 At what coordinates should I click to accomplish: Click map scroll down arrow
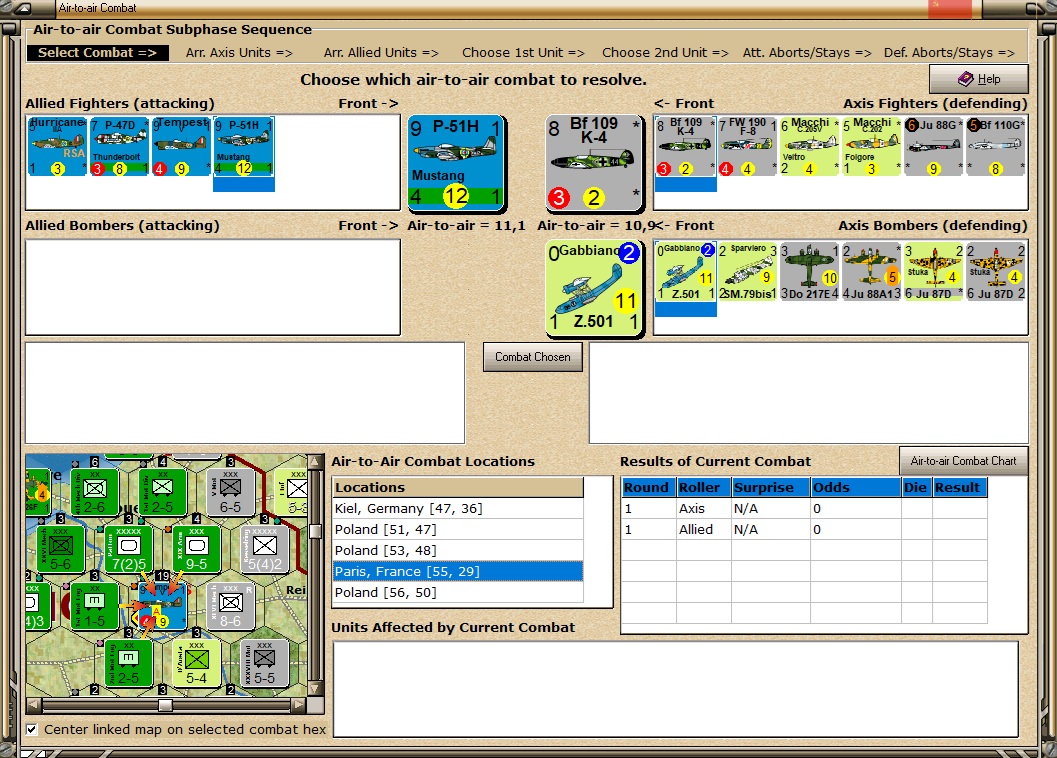[x=315, y=689]
